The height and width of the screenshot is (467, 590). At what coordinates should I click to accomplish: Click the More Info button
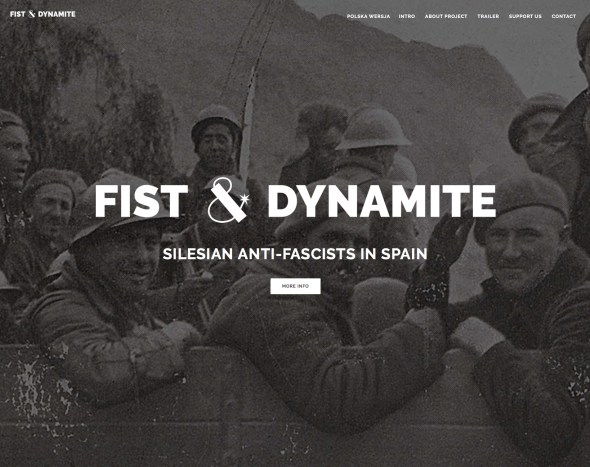(x=295, y=286)
